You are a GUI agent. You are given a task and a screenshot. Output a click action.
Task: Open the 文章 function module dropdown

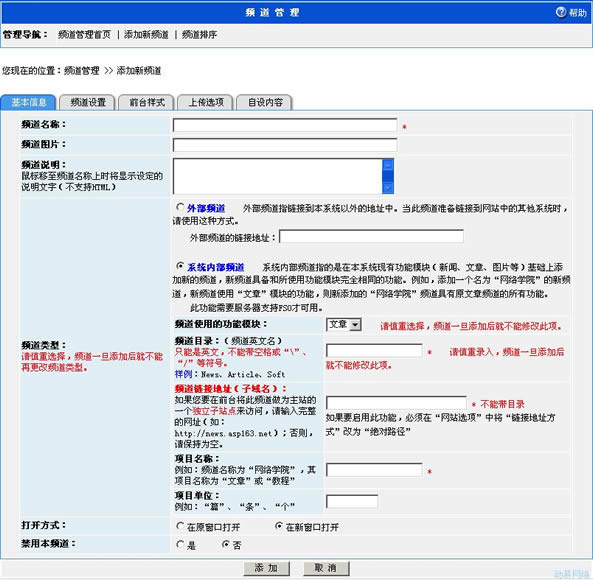344,324
